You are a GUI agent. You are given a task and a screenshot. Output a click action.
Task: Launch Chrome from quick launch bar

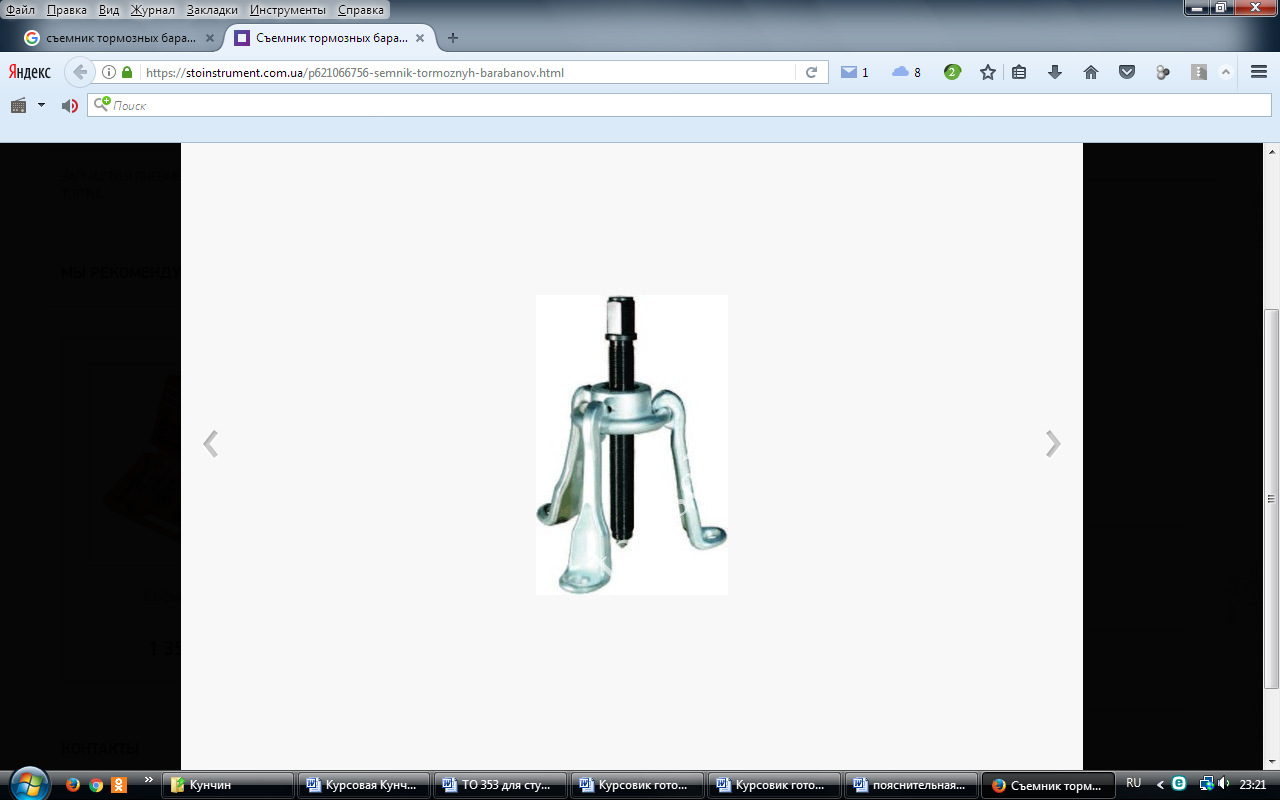point(96,785)
